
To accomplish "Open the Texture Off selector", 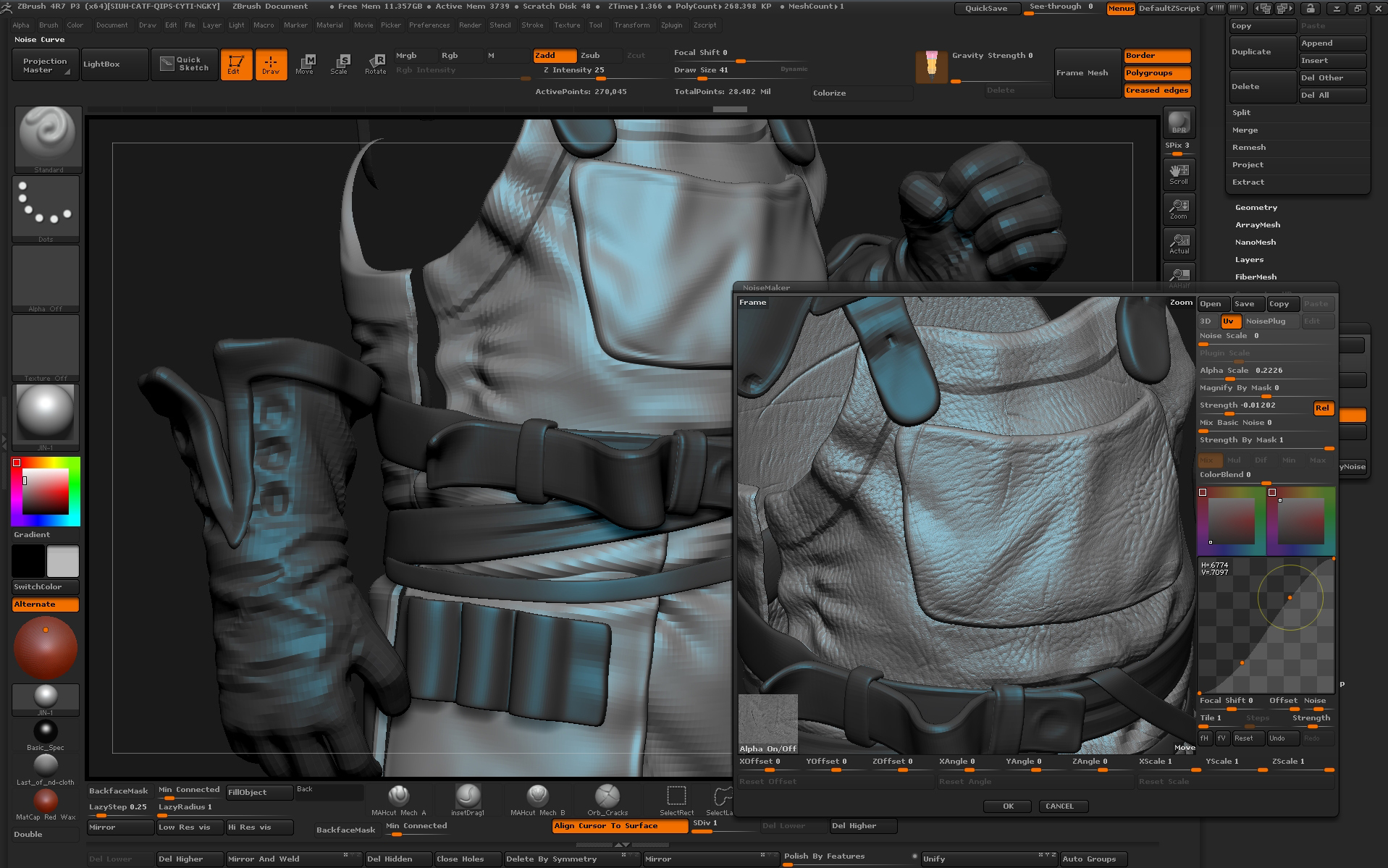I will coord(46,348).
